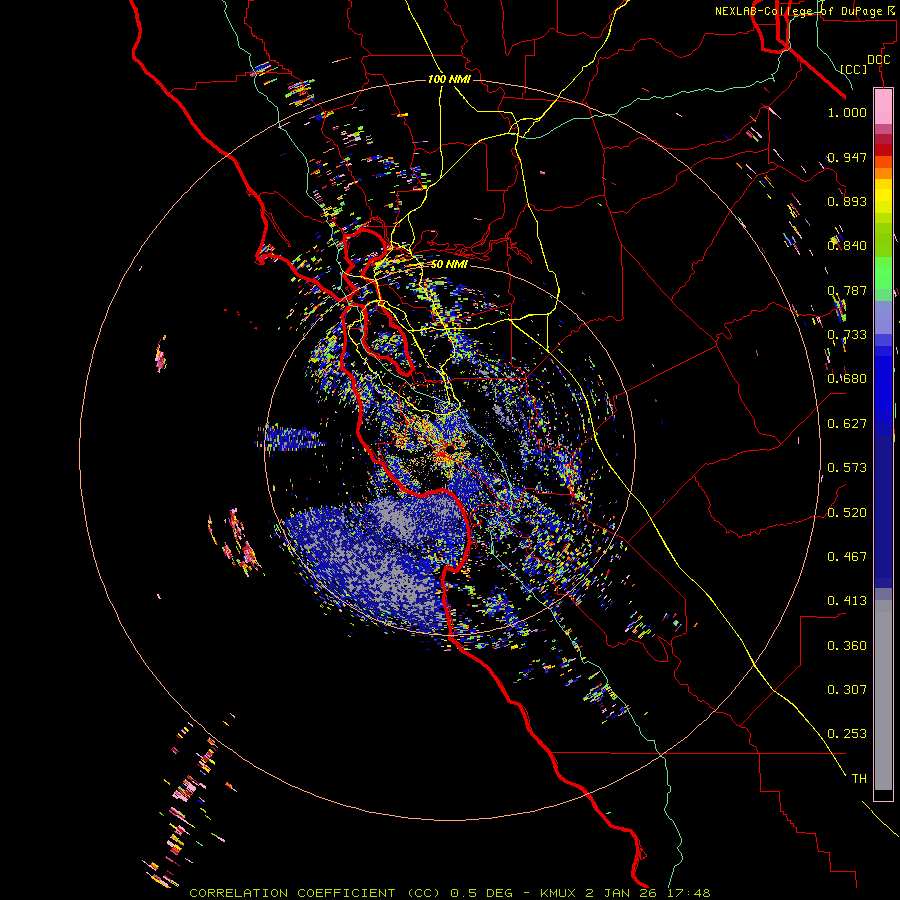Click the 100 NMI range ring label
The image size is (900, 900).
pos(449,79)
